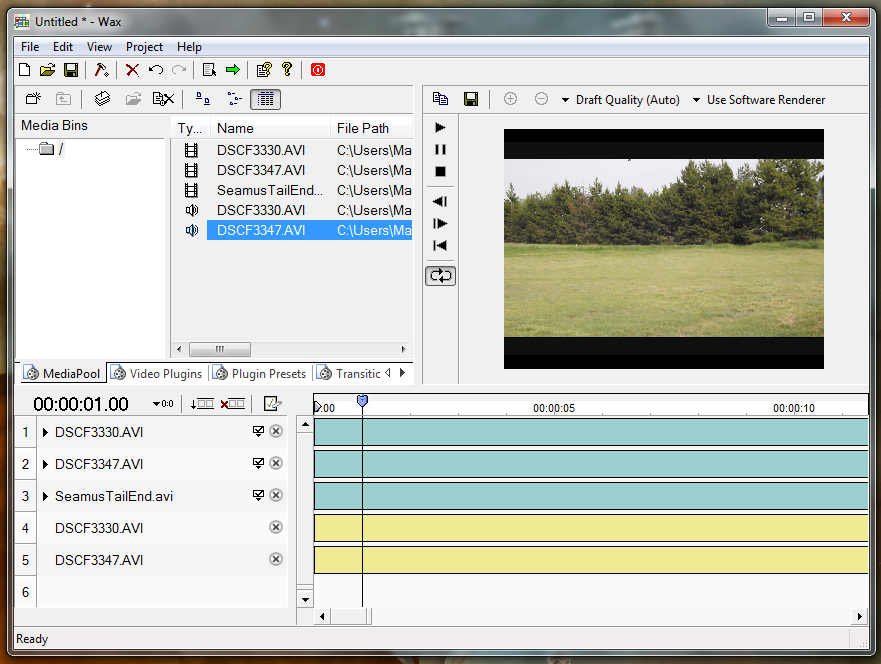Open a project with the folder icon

coord(48,70)
